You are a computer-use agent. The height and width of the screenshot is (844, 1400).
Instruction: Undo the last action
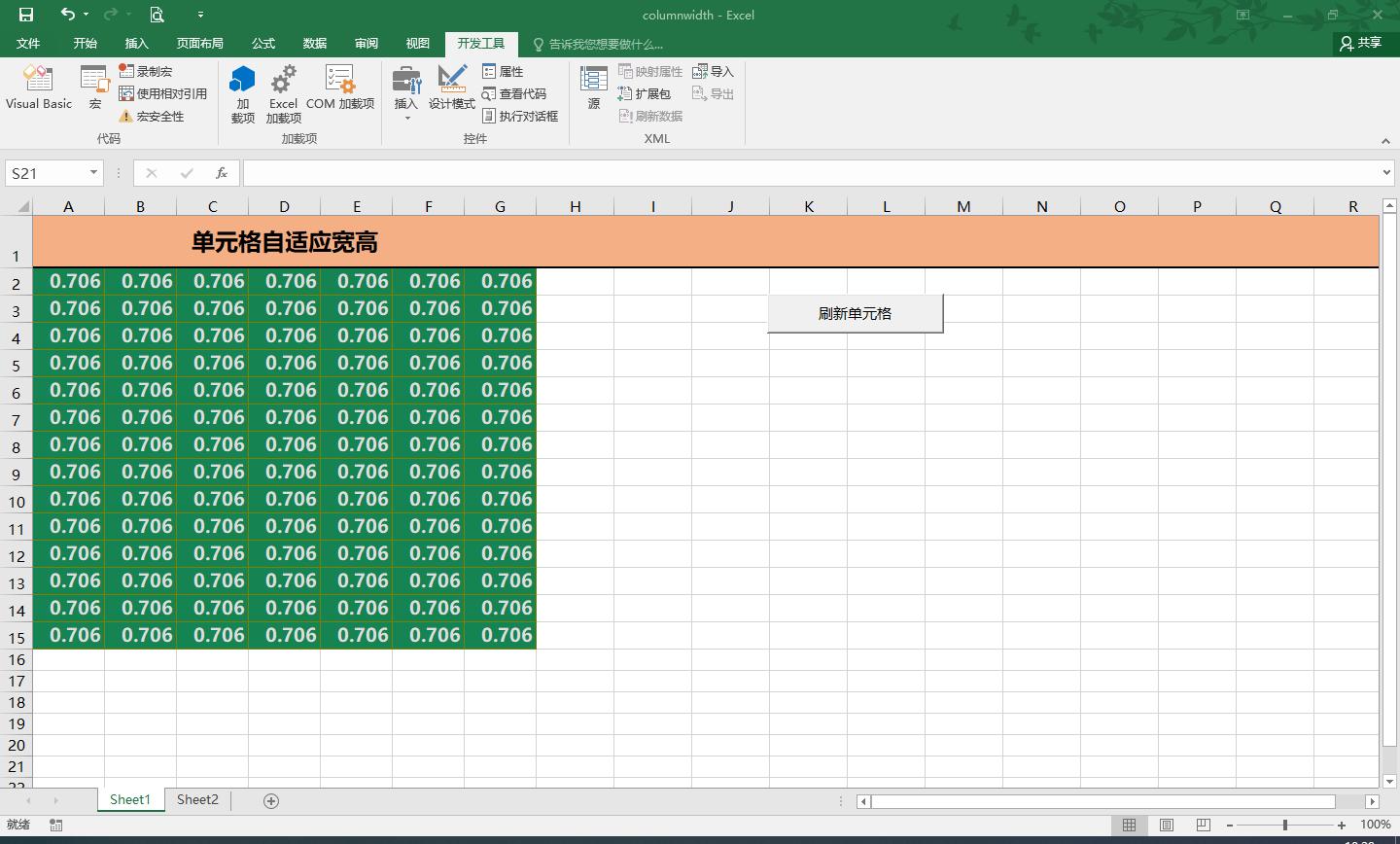67,15
